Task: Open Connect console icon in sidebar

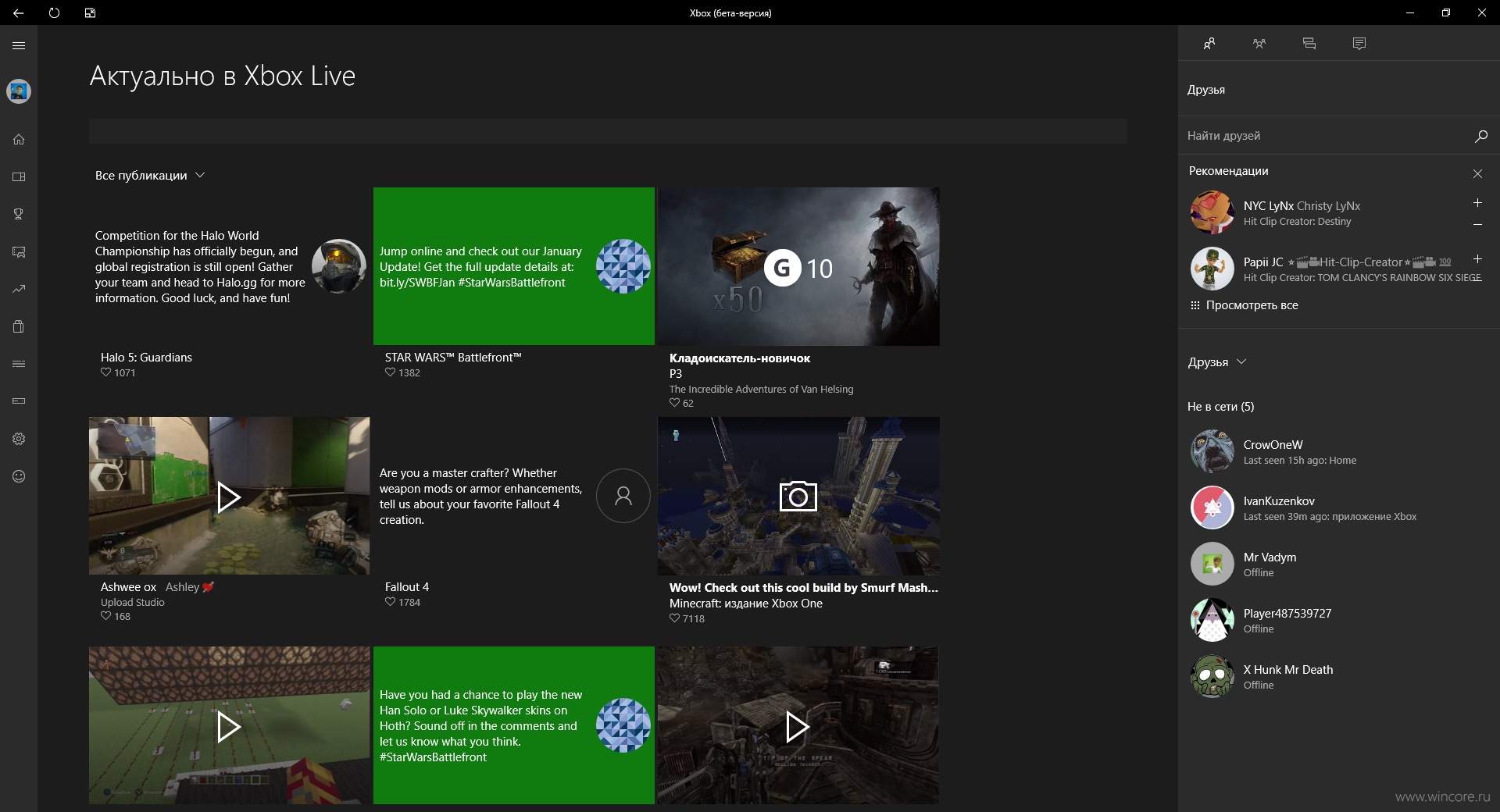Action: point(19,401)
